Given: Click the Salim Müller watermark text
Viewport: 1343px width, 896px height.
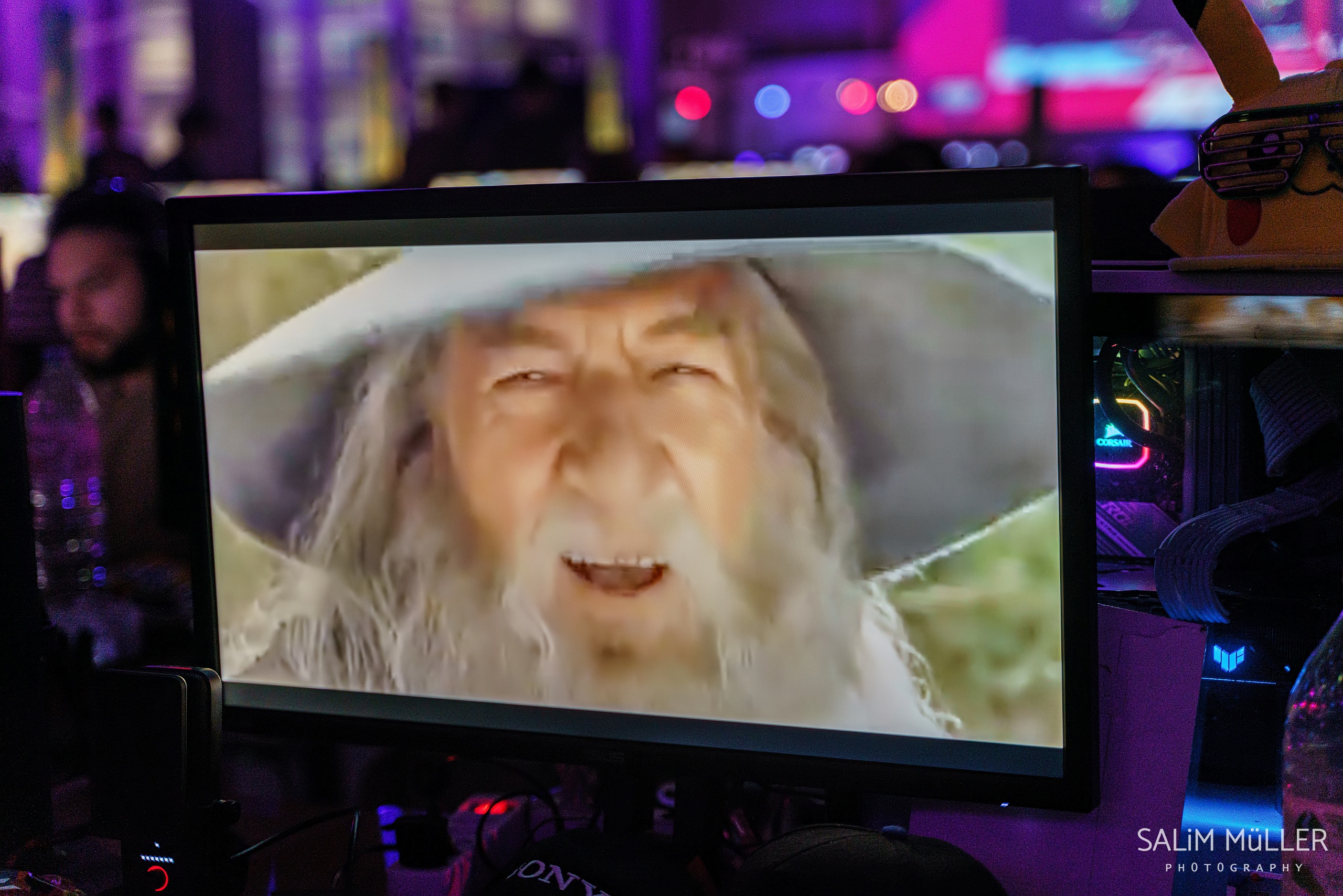Looking at the screenshot, I should point(1232,840).
